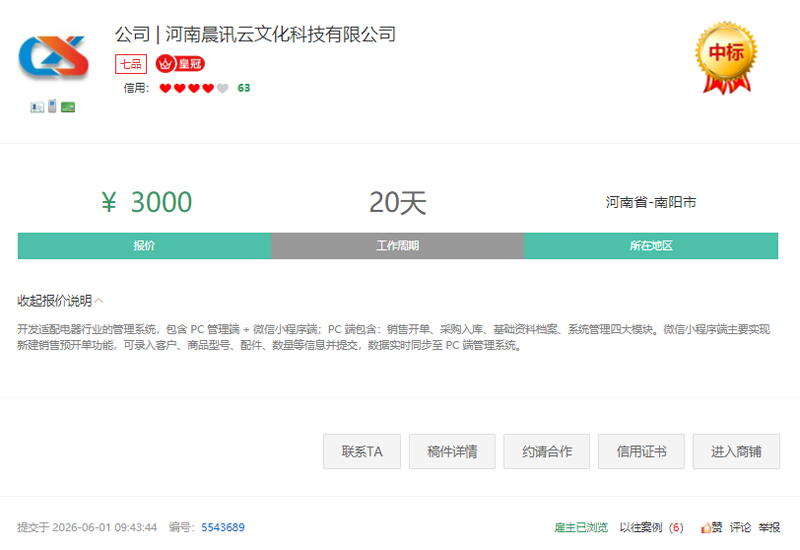Click the ID card verification icon
Screen dimensions: 800x550
(x=37, y=107)
